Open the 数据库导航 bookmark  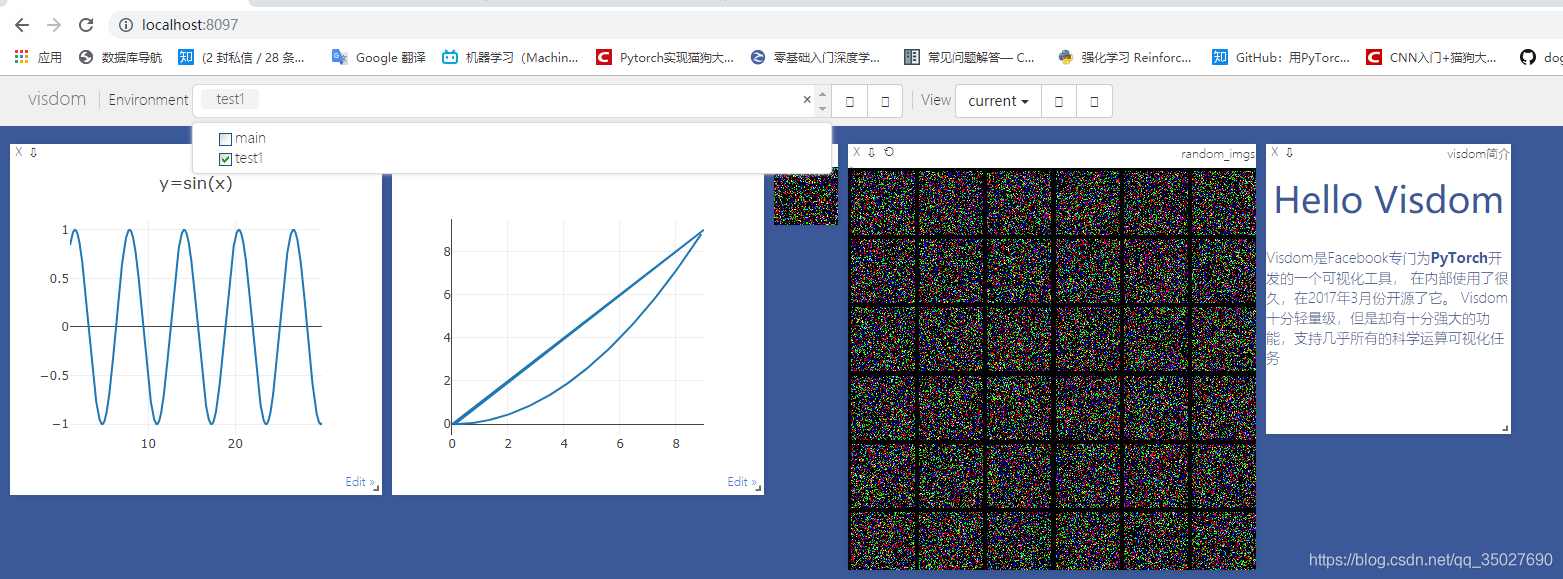coord(121,58)
